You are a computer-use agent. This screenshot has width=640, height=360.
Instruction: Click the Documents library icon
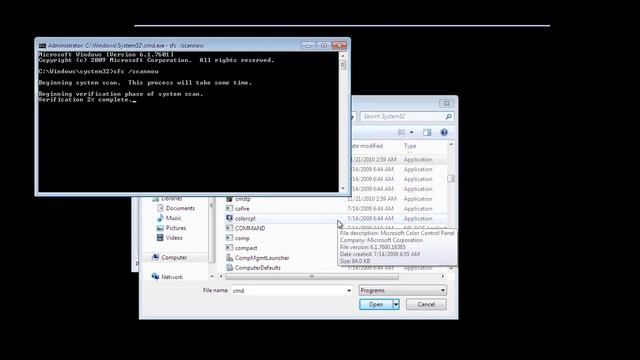(x=160, y=208)
